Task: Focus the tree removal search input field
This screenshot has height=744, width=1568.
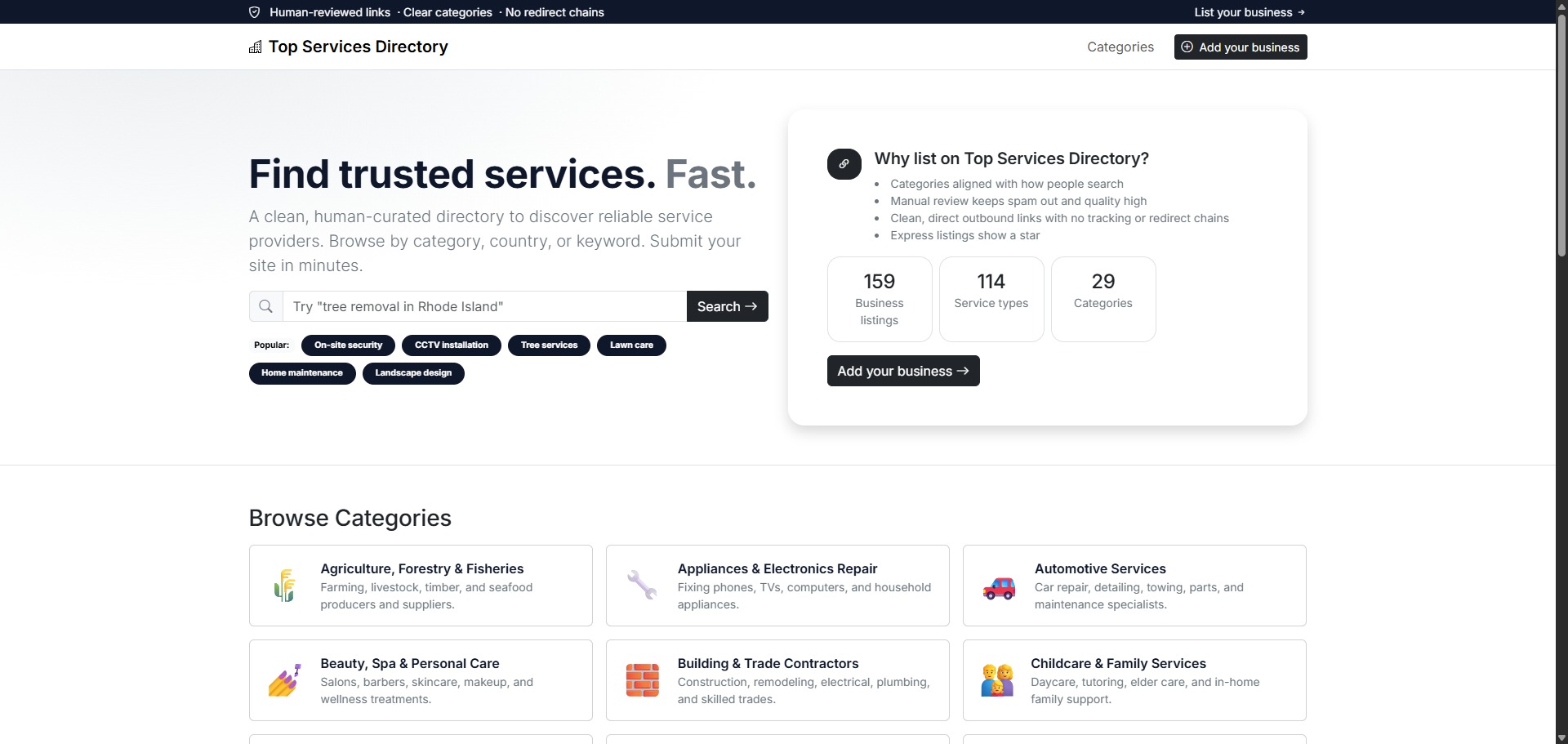Action: pyautogui.click(x=484, y=306)
